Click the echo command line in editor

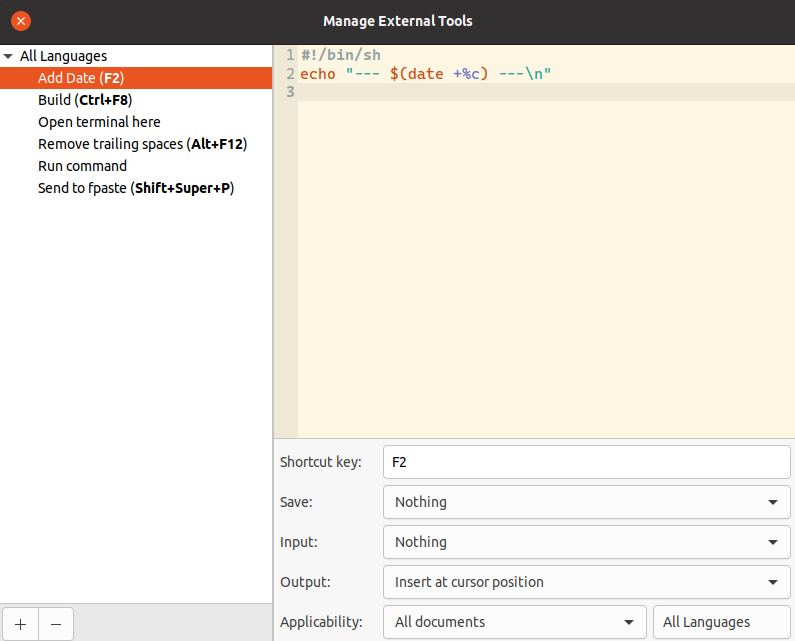click(x=425, y=74)
